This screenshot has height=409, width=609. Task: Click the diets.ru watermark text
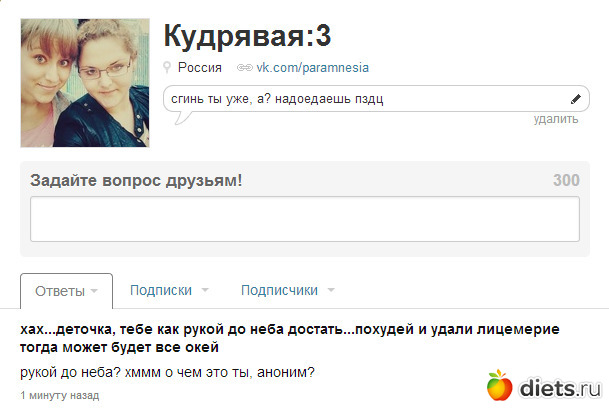(560, 388)
